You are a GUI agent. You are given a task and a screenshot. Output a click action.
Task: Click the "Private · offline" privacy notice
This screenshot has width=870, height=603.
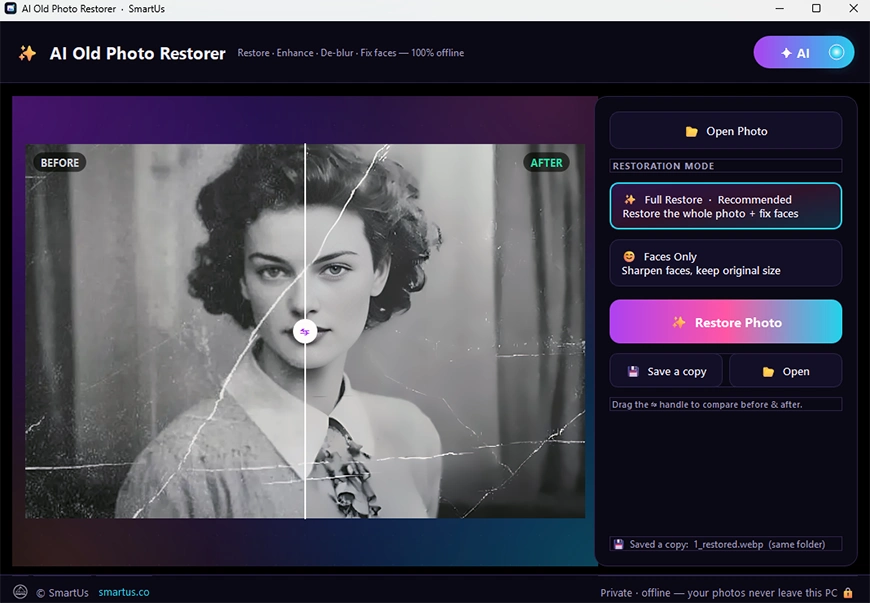(x=719, y=593)
